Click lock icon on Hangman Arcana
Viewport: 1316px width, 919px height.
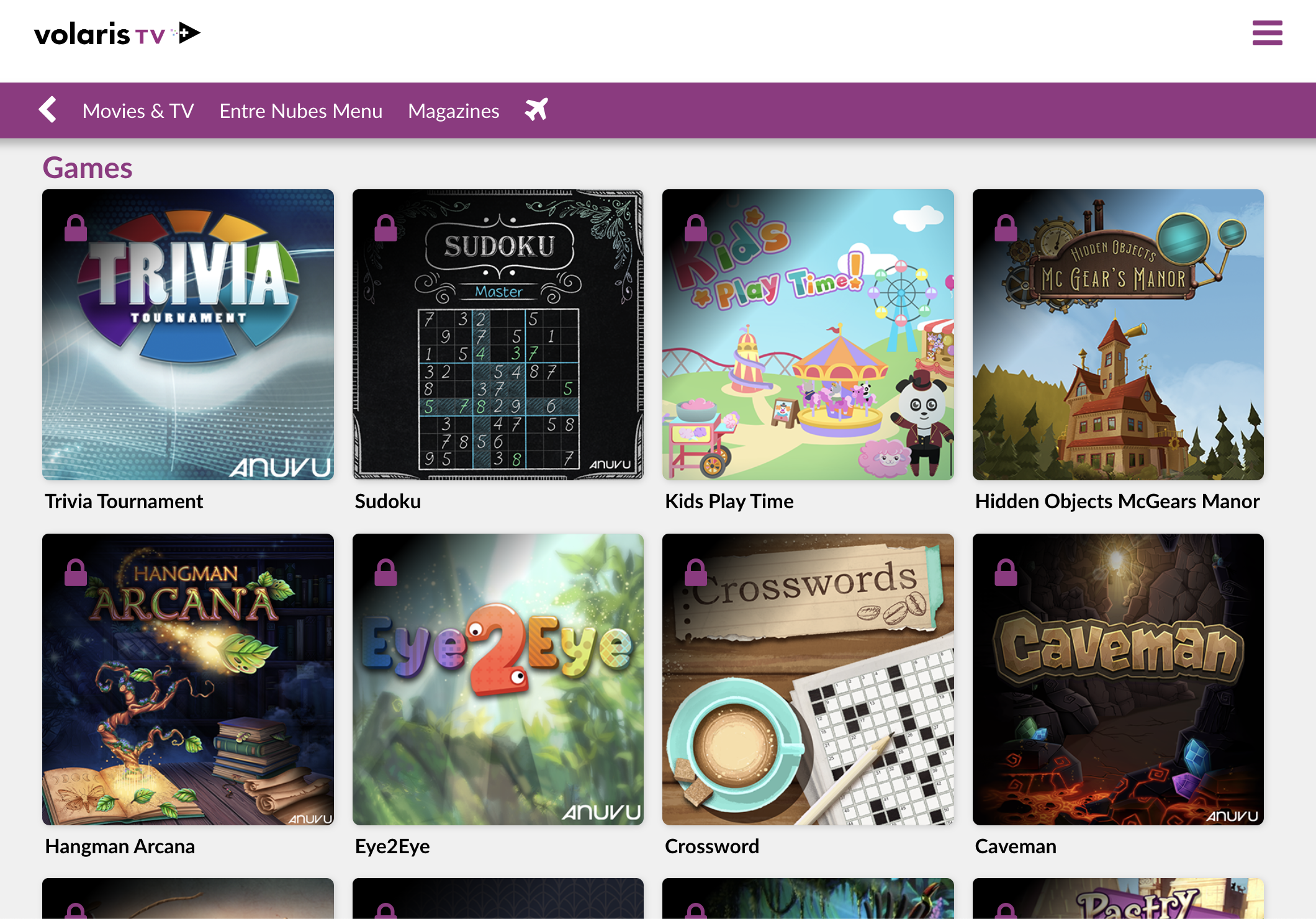point(76,572)
